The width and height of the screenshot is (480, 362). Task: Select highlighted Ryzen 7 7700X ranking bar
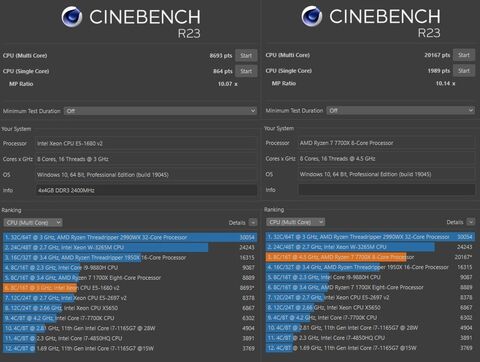point(370,257)
